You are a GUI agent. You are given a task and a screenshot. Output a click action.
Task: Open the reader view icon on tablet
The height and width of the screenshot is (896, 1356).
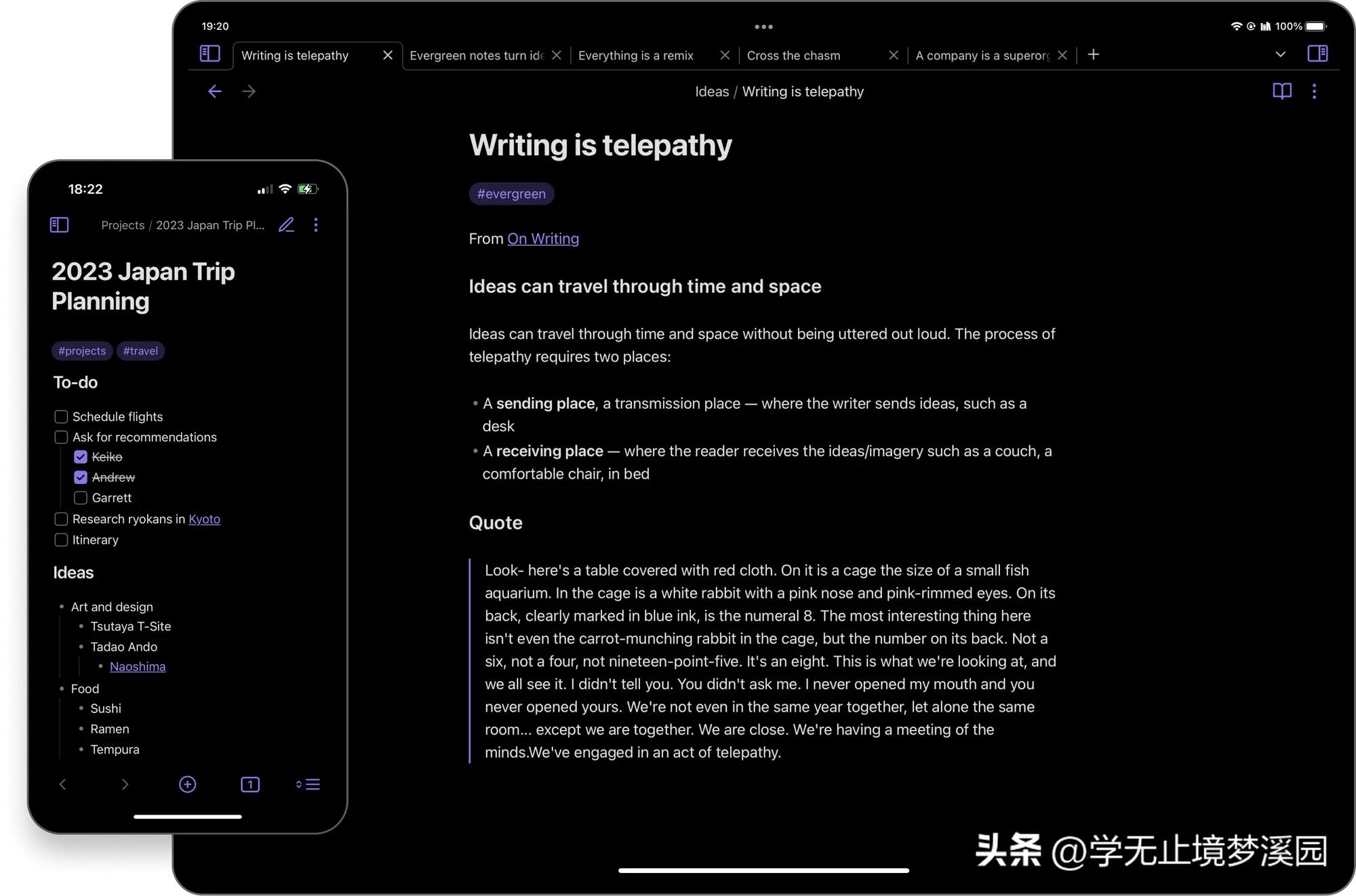point(1281,91)
